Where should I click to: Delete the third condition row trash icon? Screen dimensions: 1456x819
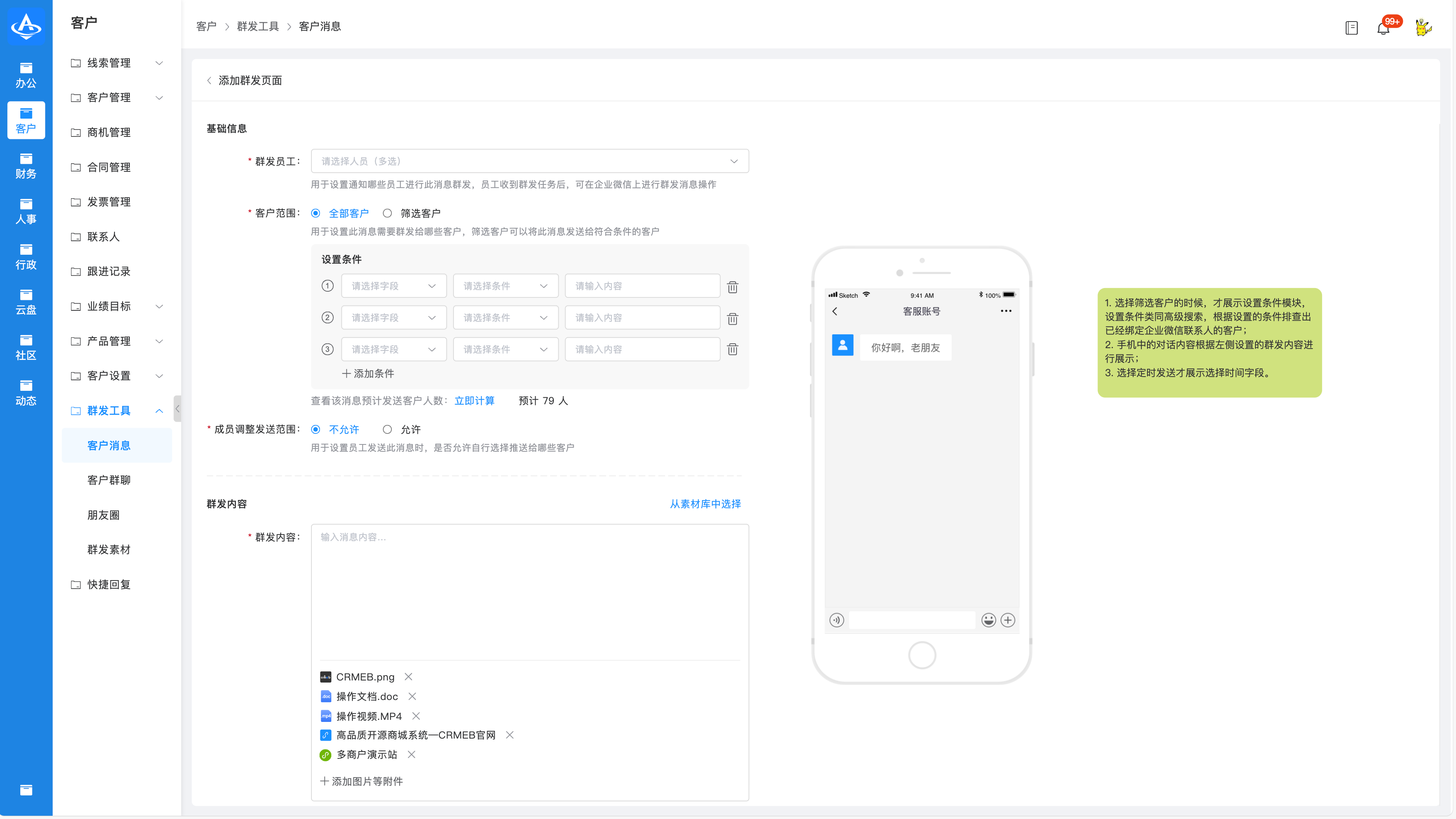(x=732, y=349)
